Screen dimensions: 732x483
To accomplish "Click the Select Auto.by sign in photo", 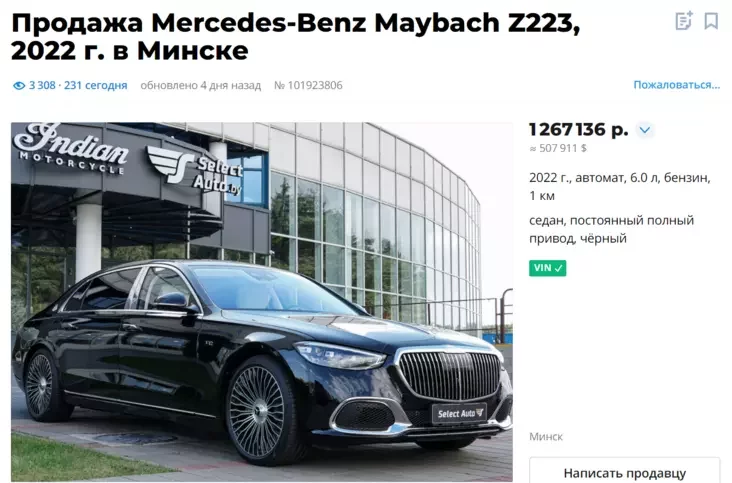I will [x=196, y=171].
